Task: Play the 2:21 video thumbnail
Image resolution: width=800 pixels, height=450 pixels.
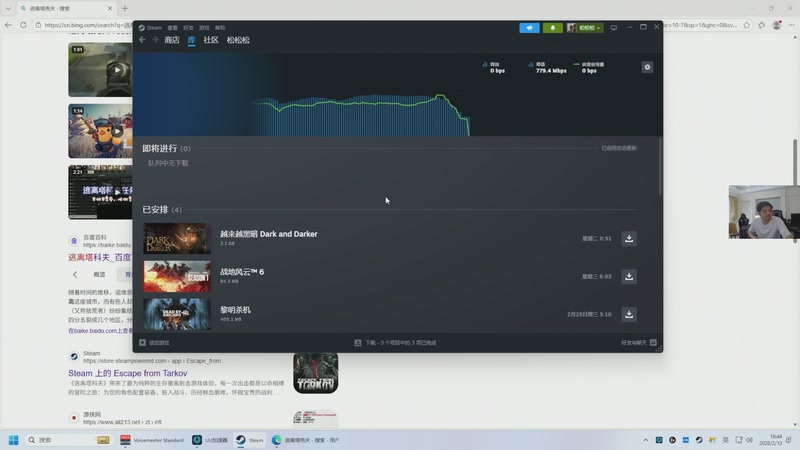Action: pos(100,192)
